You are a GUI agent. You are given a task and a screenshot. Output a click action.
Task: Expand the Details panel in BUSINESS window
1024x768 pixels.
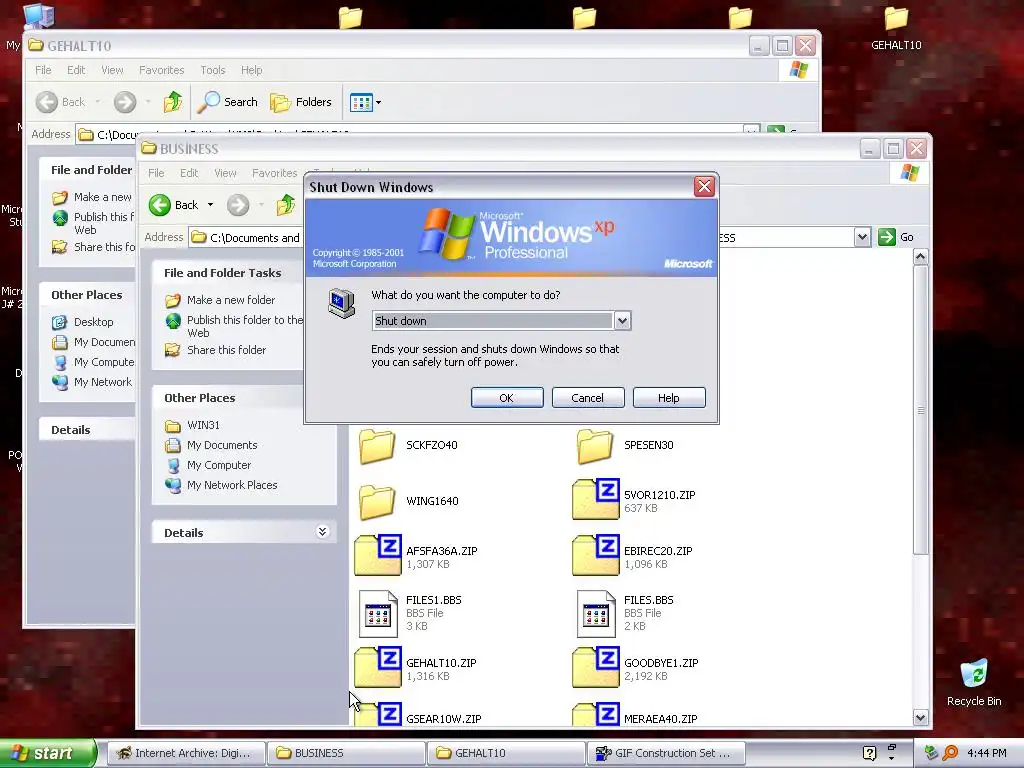pyautogui.click(x=322, y=532)
